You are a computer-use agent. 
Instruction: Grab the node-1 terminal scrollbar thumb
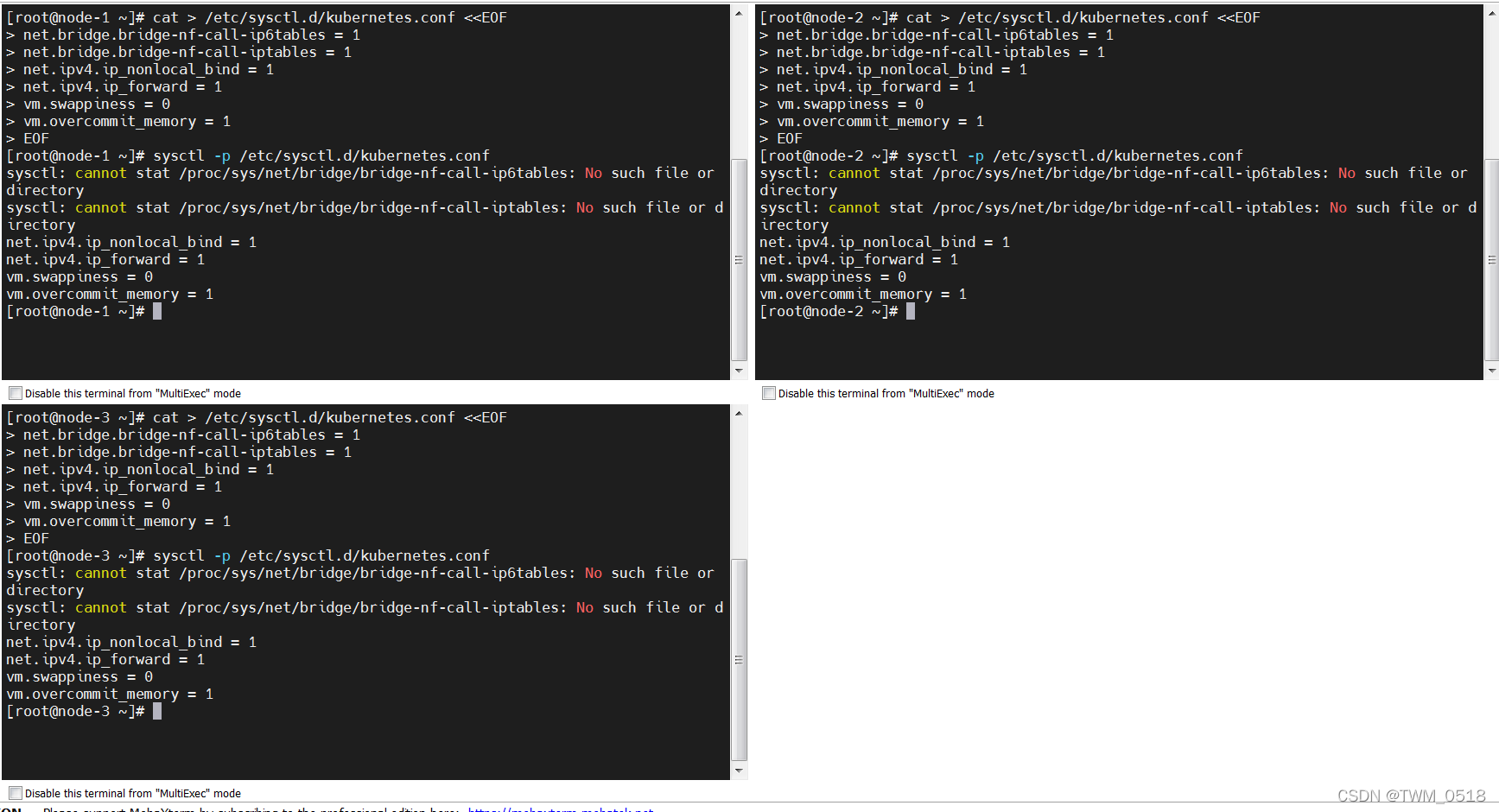(x=739, y=259)
